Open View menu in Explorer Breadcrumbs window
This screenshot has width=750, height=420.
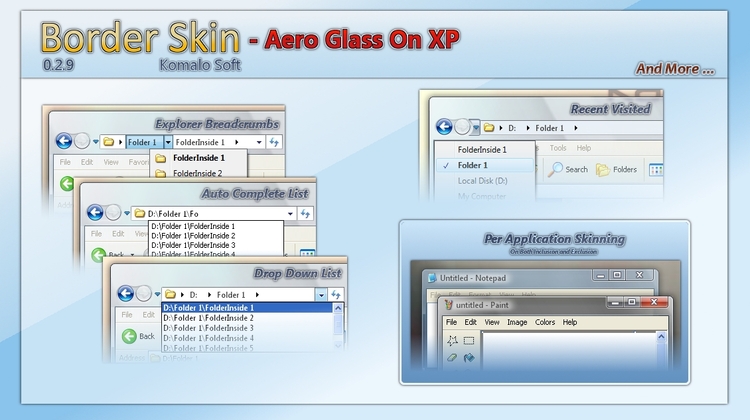pyautogui.click(x=111, y=162)
